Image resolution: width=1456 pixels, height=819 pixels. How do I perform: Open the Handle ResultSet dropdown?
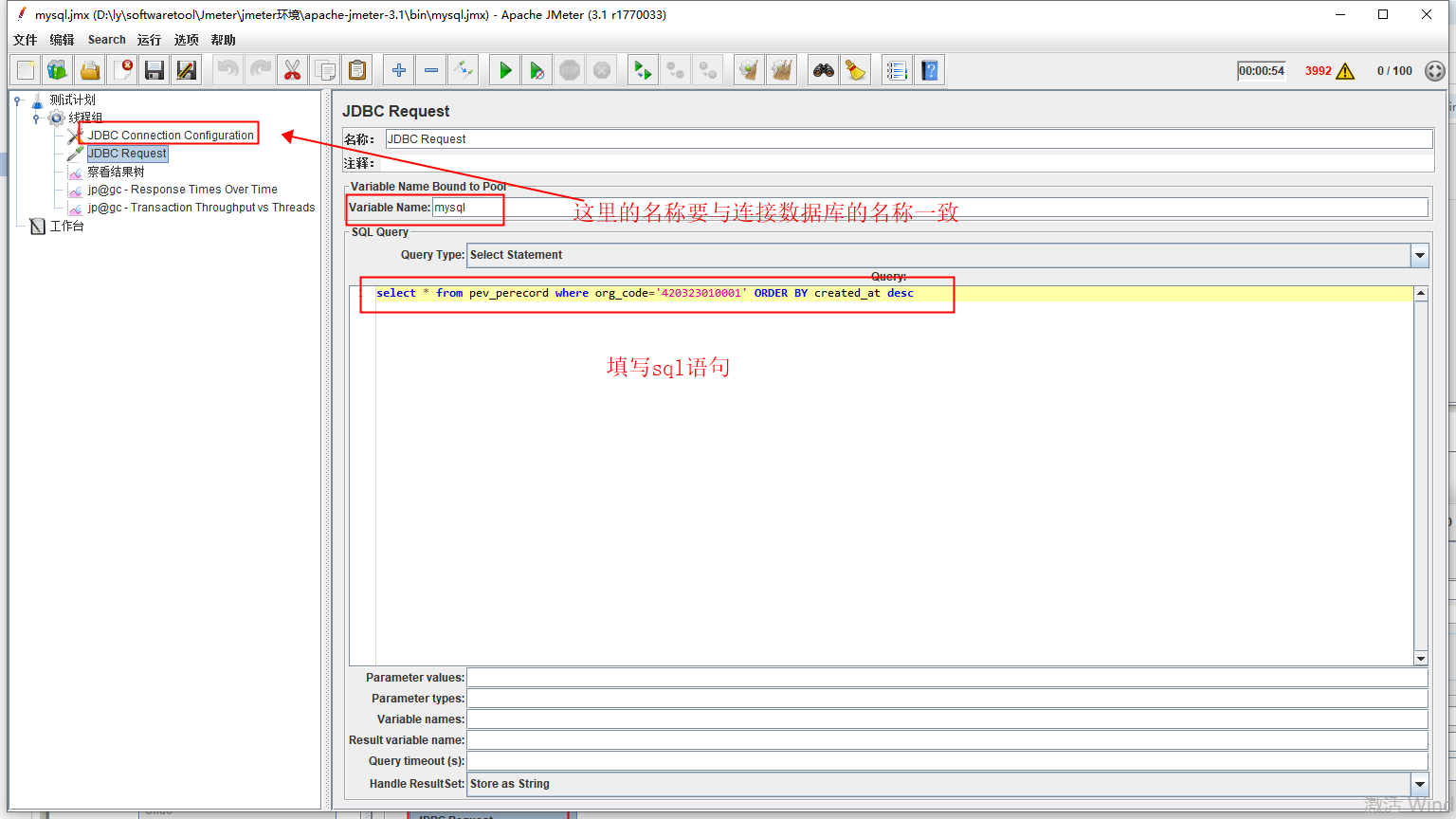point(1420,784)
